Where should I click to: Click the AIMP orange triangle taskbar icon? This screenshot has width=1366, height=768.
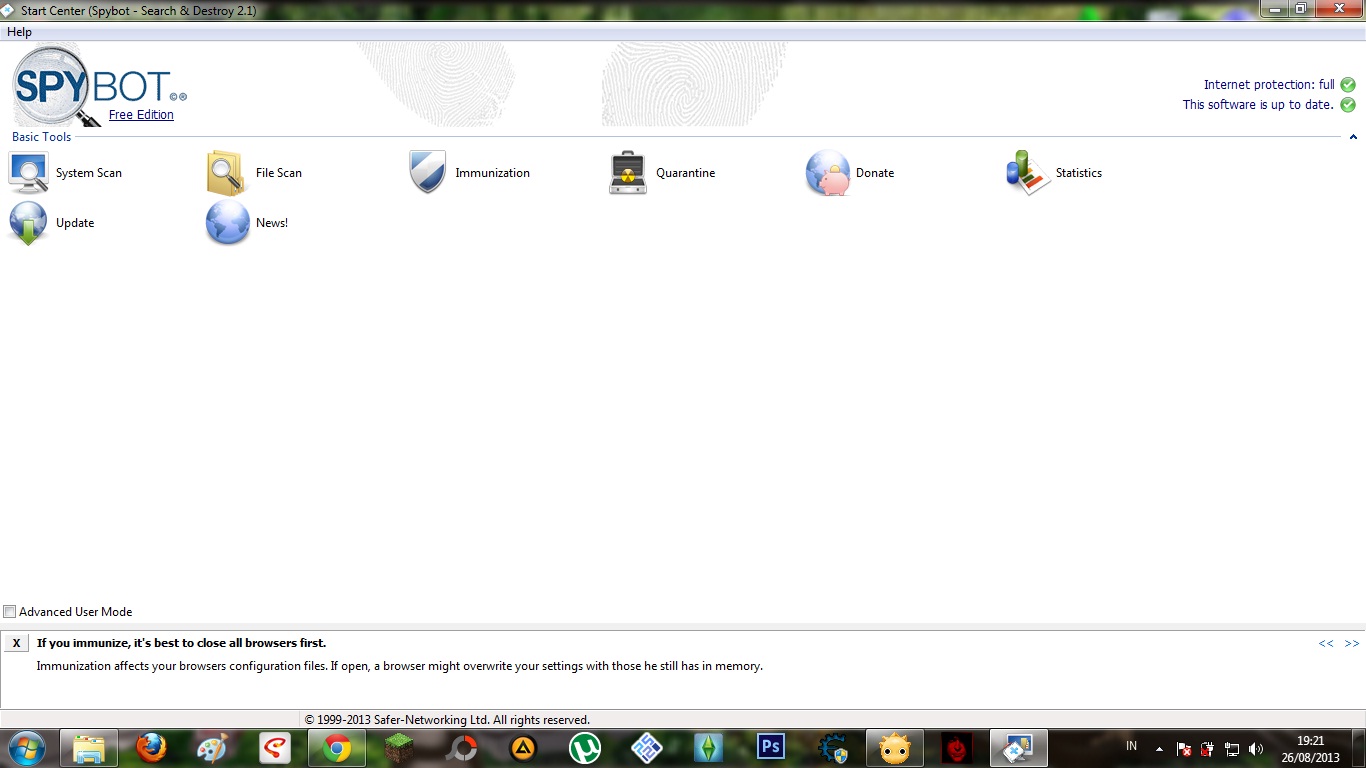point(523,748)
